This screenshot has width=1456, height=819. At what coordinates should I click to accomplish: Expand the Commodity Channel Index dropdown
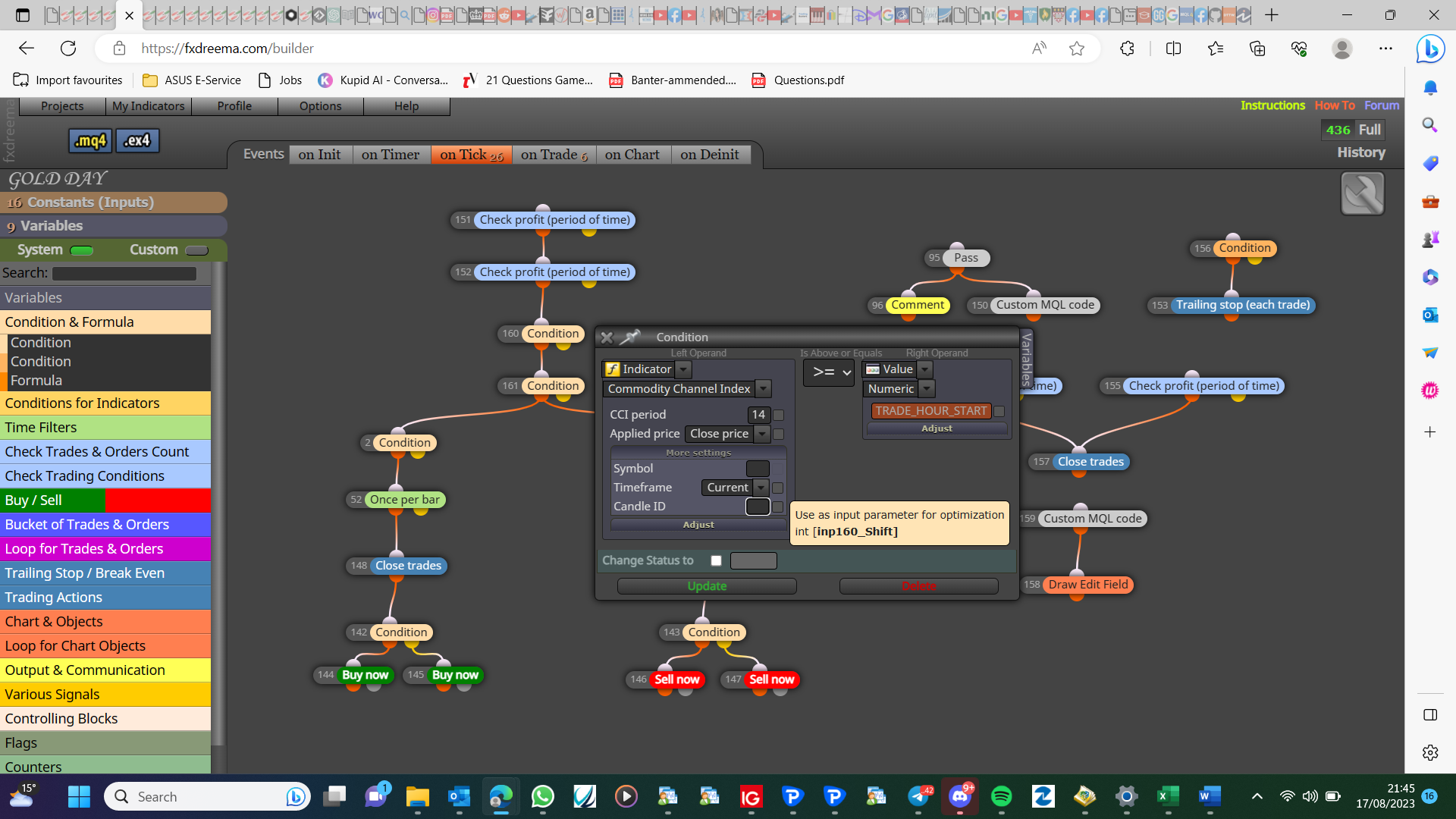click(764, 389)
